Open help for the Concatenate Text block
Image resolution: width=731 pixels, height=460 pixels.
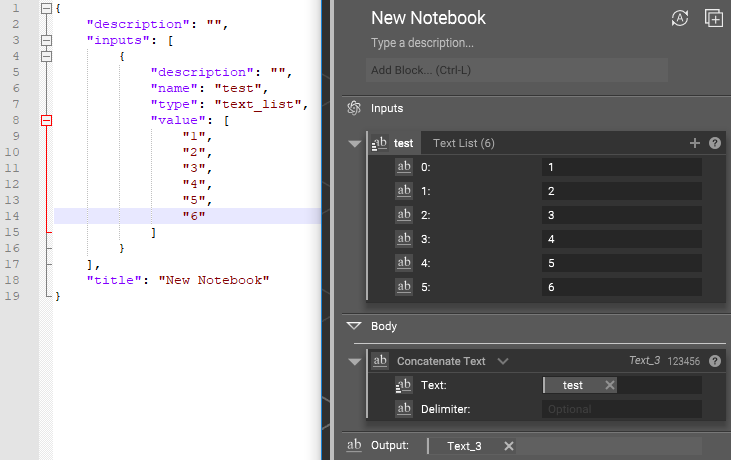pos(715,361)
